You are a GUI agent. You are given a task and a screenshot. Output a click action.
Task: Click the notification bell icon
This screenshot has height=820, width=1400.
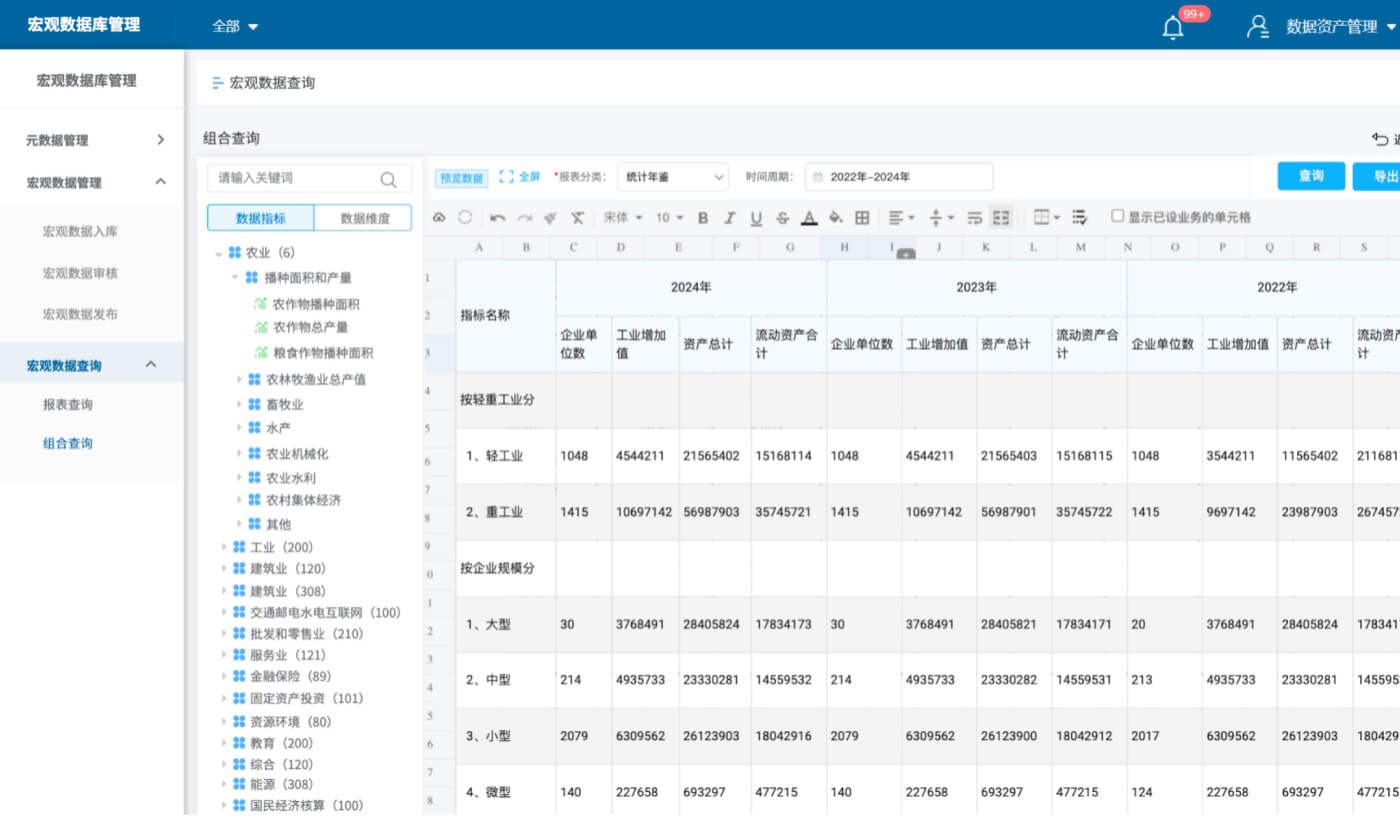1173,27
